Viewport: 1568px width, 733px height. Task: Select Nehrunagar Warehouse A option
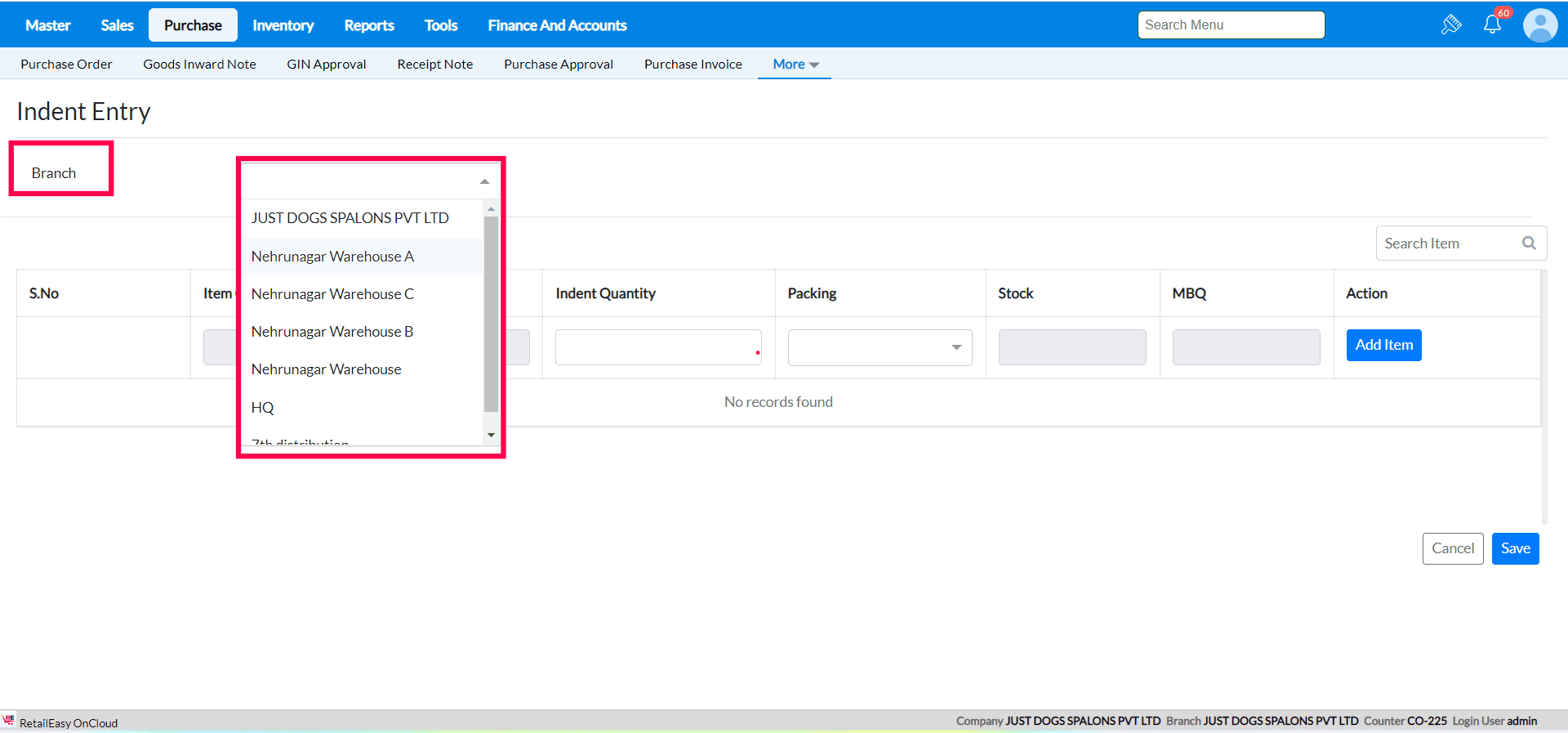point(363,257)
